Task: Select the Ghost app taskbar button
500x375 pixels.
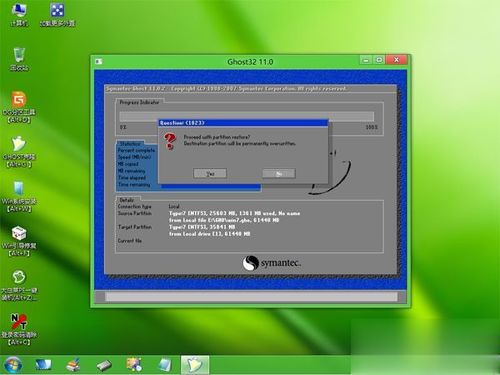Action: coord(195,365)
